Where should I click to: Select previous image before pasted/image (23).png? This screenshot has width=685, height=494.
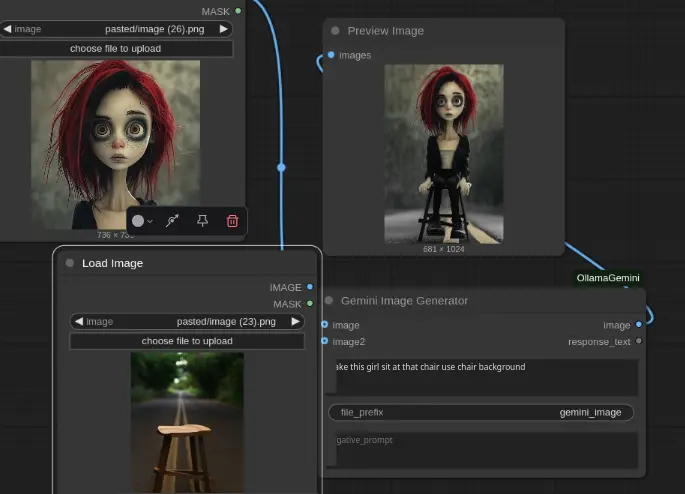tap(78, 321)
